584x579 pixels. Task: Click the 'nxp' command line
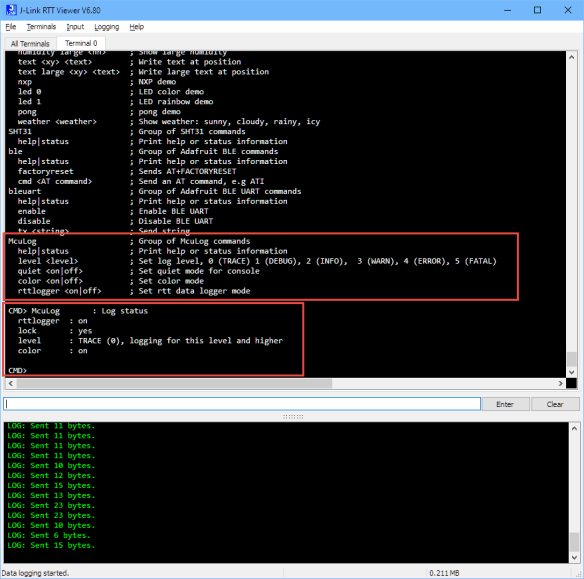(97, 82)
